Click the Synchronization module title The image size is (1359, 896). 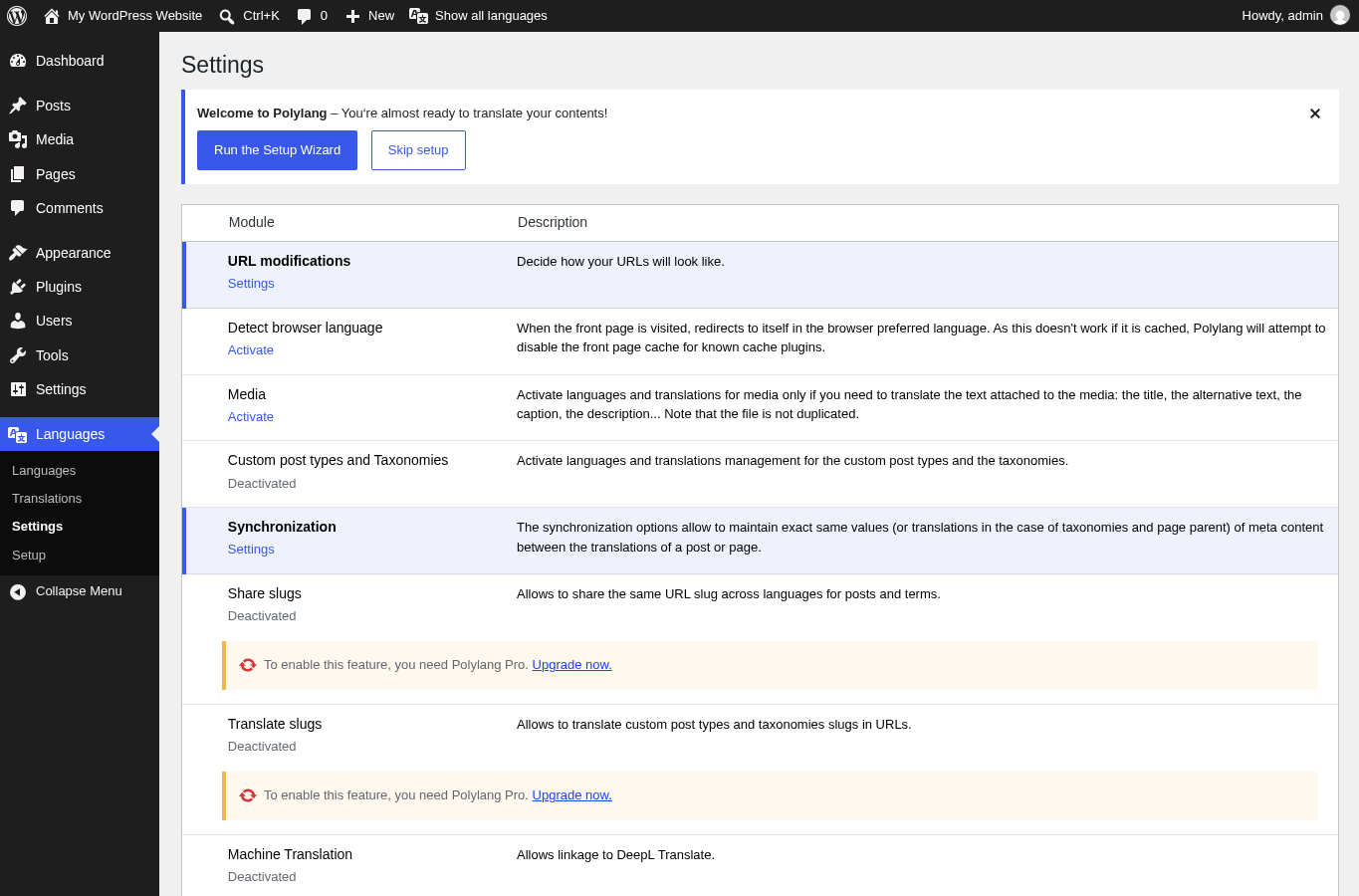282,527
